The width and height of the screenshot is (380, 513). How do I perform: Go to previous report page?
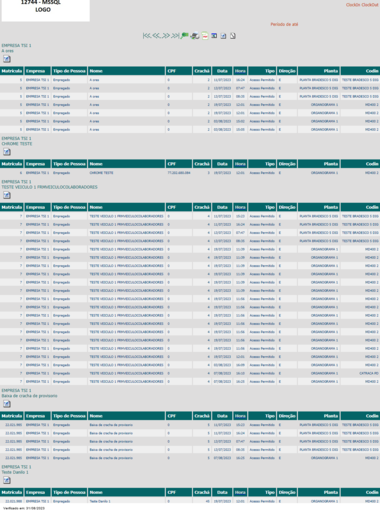(156, 36)
